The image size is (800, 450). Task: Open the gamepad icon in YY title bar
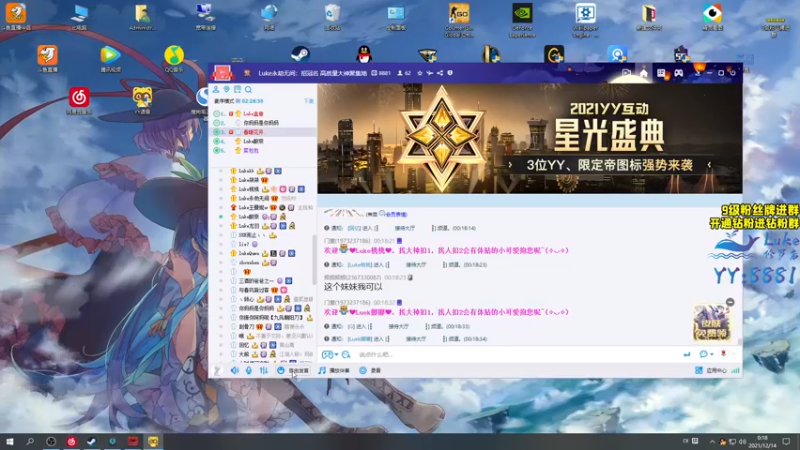tap(679, 73)
